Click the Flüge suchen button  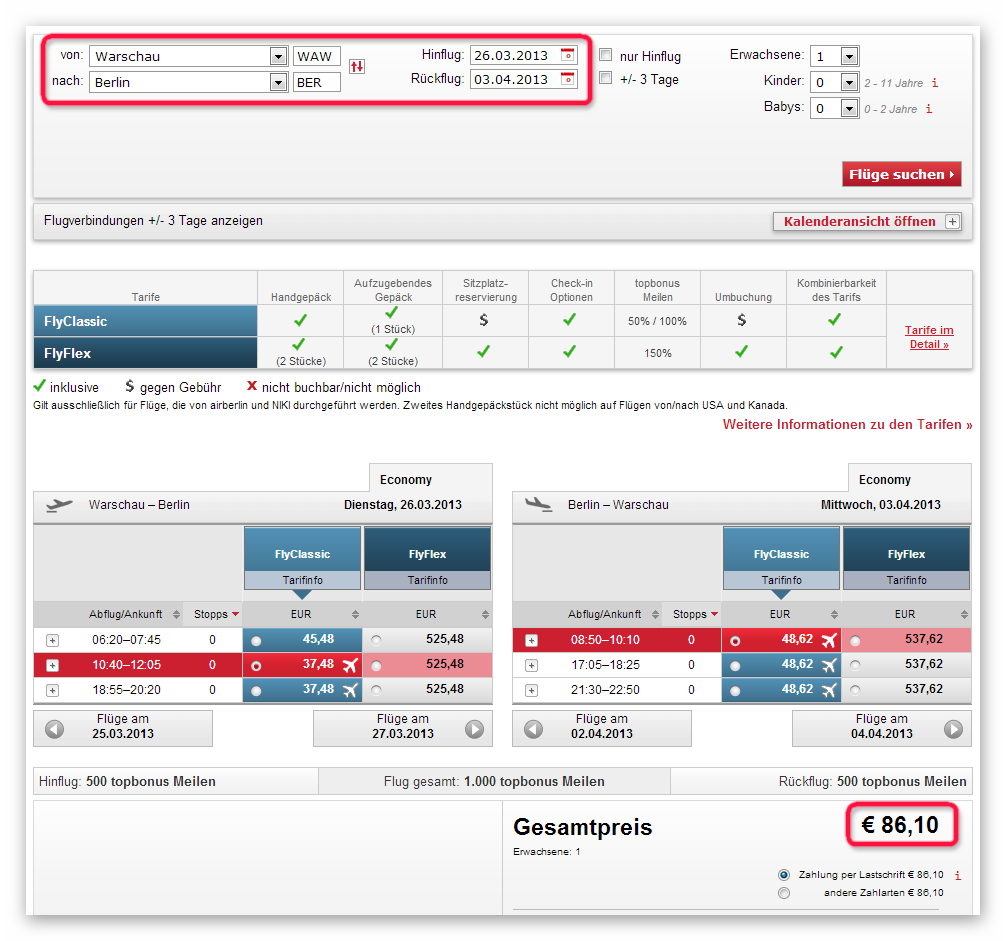click(x=901, y=174)
